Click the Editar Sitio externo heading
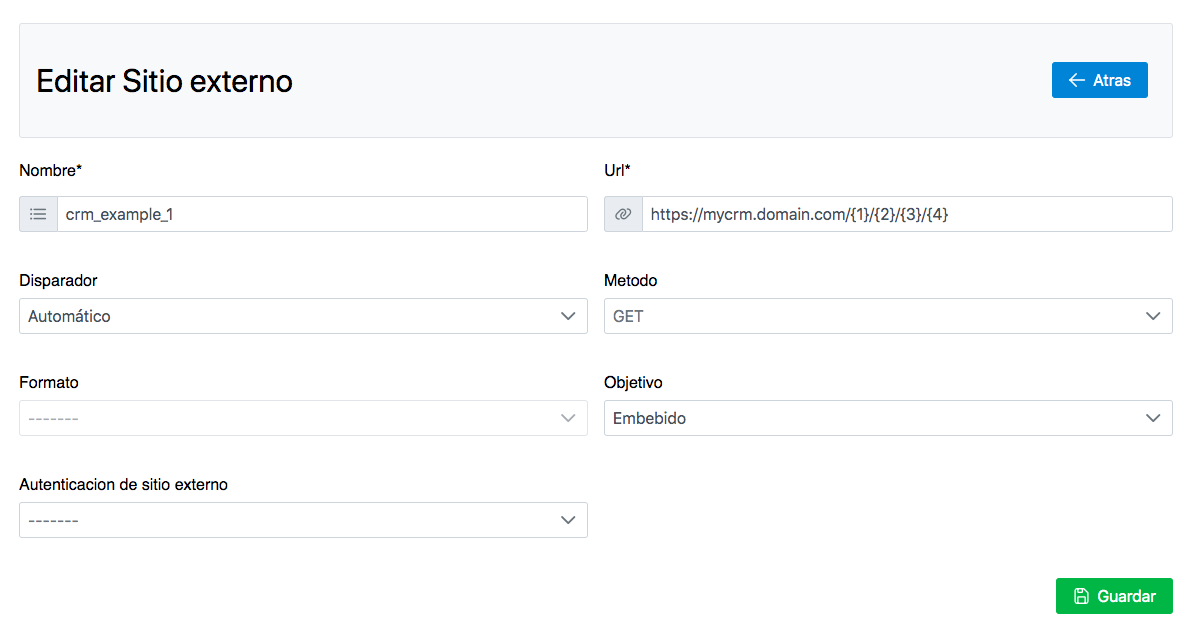Image resolution: width=1190 pixels, height=620 pixels. tap(165, 81)
